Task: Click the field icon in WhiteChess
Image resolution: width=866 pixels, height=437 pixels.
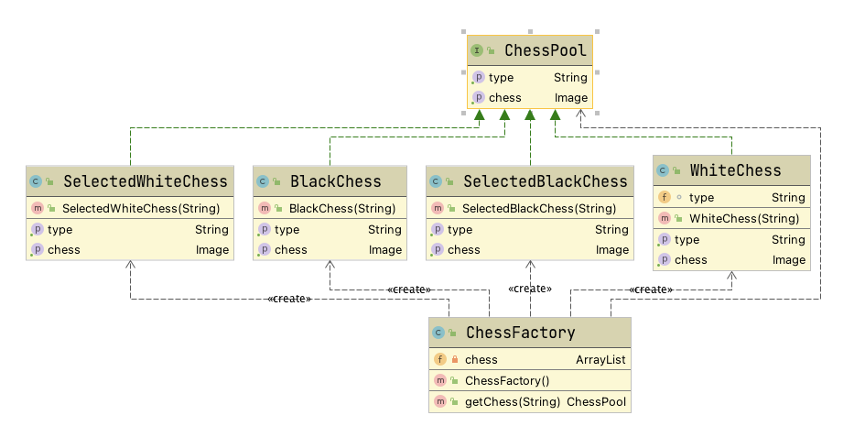Action: tap(664, 197)
